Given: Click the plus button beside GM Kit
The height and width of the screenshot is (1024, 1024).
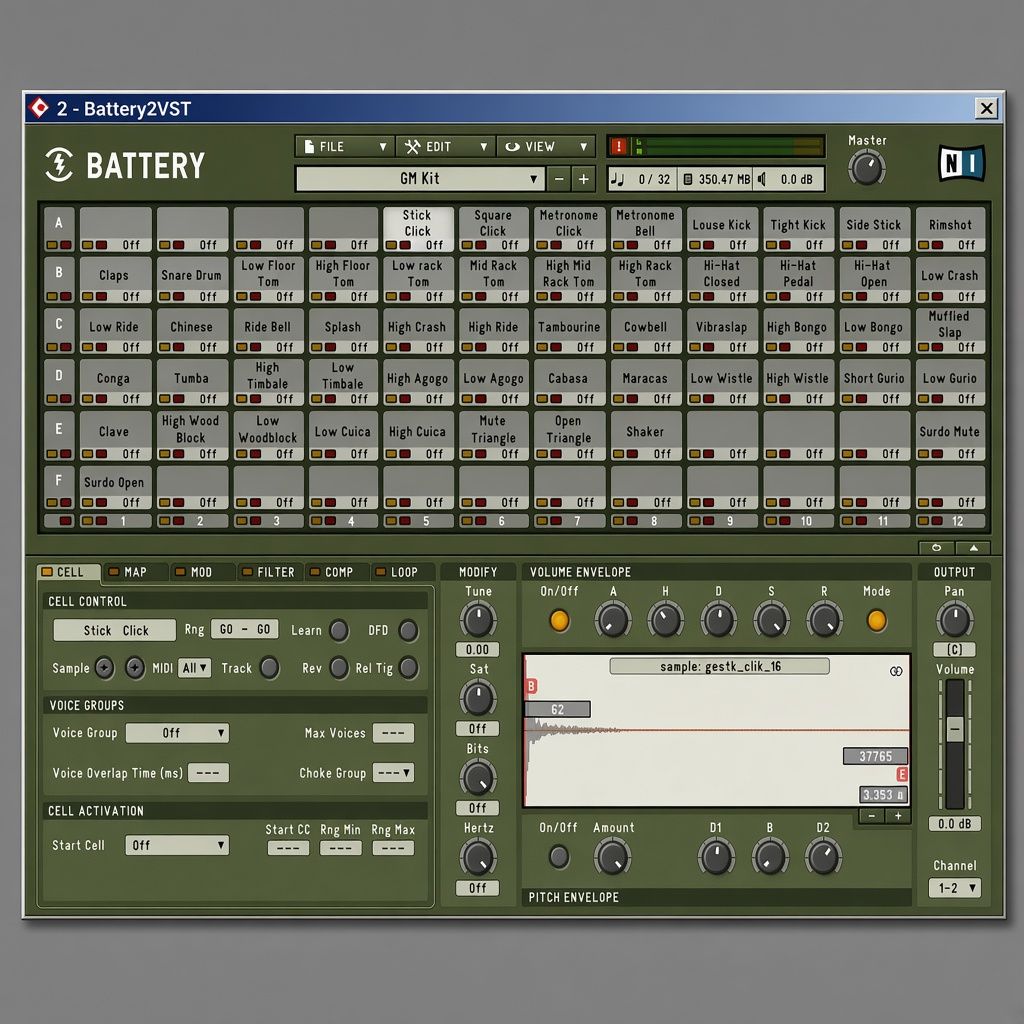Looking at the screenshot, I should 583,178.
